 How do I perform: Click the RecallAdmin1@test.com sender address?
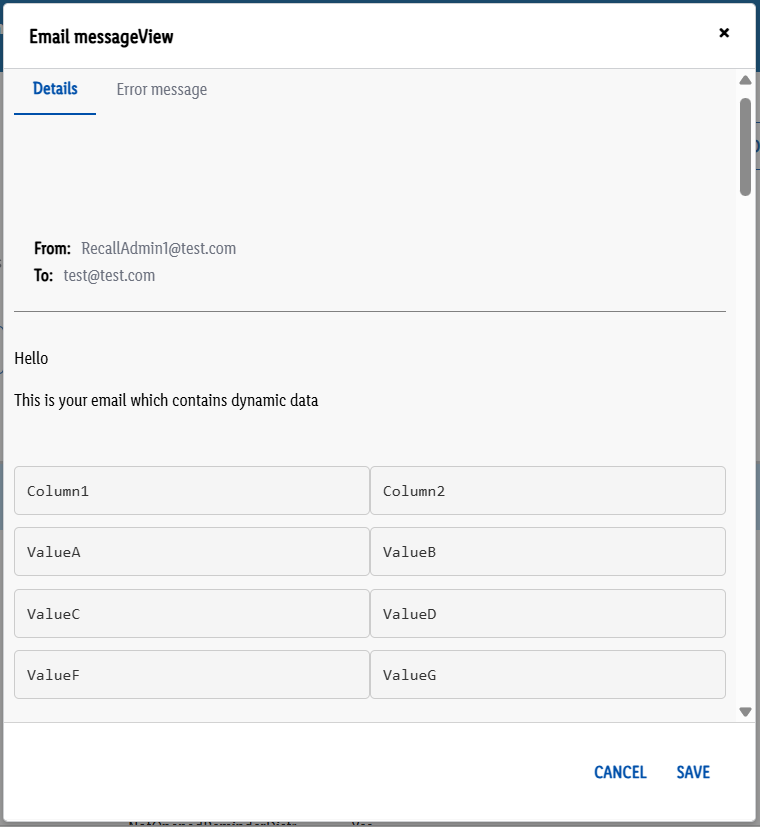pyautogui.click(x=158, y=248)
